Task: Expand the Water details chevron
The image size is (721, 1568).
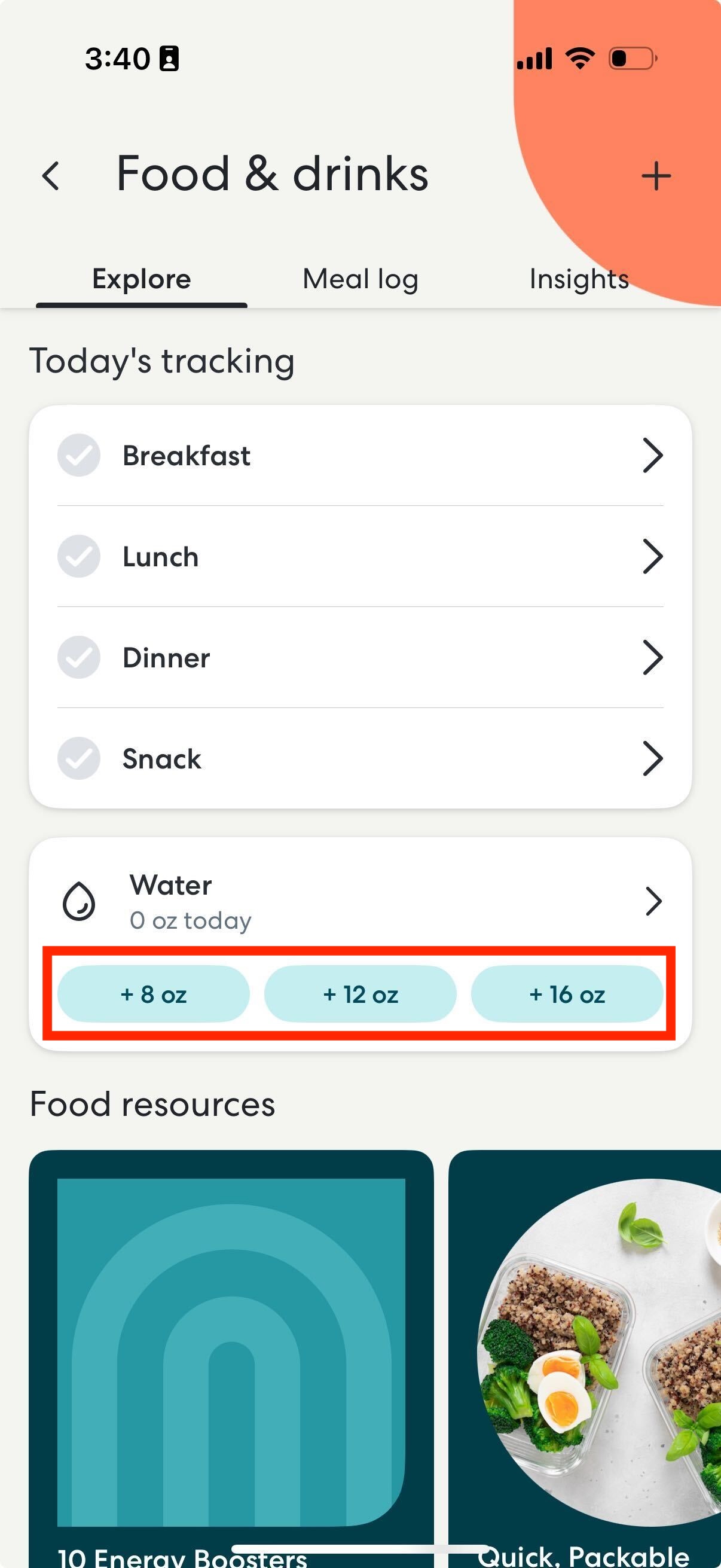Action: [653, 901]
